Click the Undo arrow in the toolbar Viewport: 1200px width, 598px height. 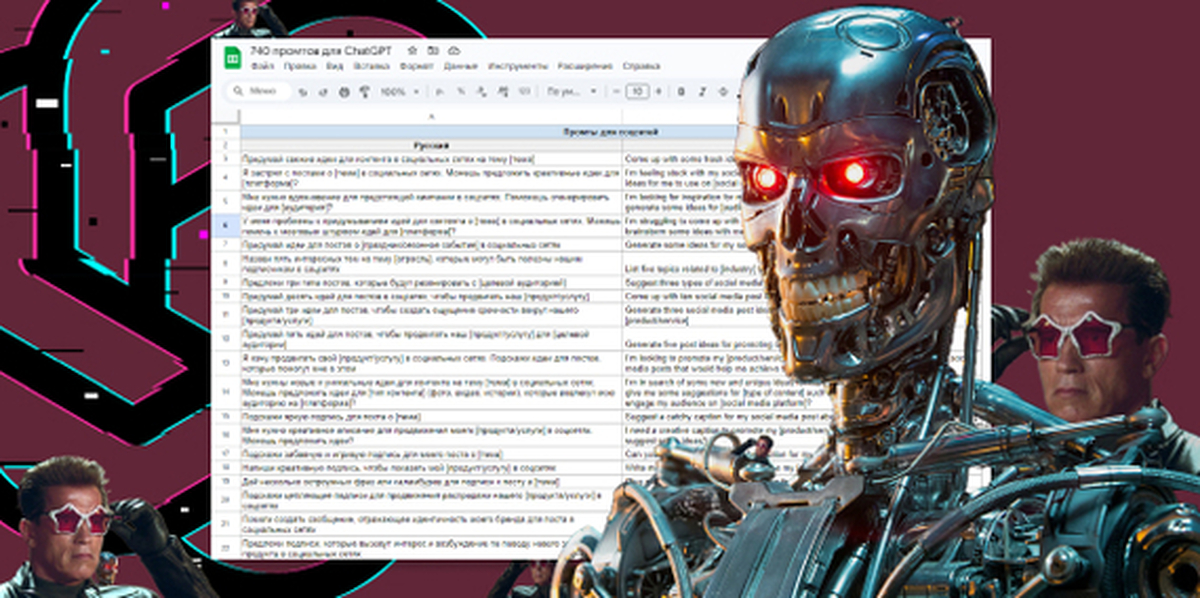[x=303, y=91]
